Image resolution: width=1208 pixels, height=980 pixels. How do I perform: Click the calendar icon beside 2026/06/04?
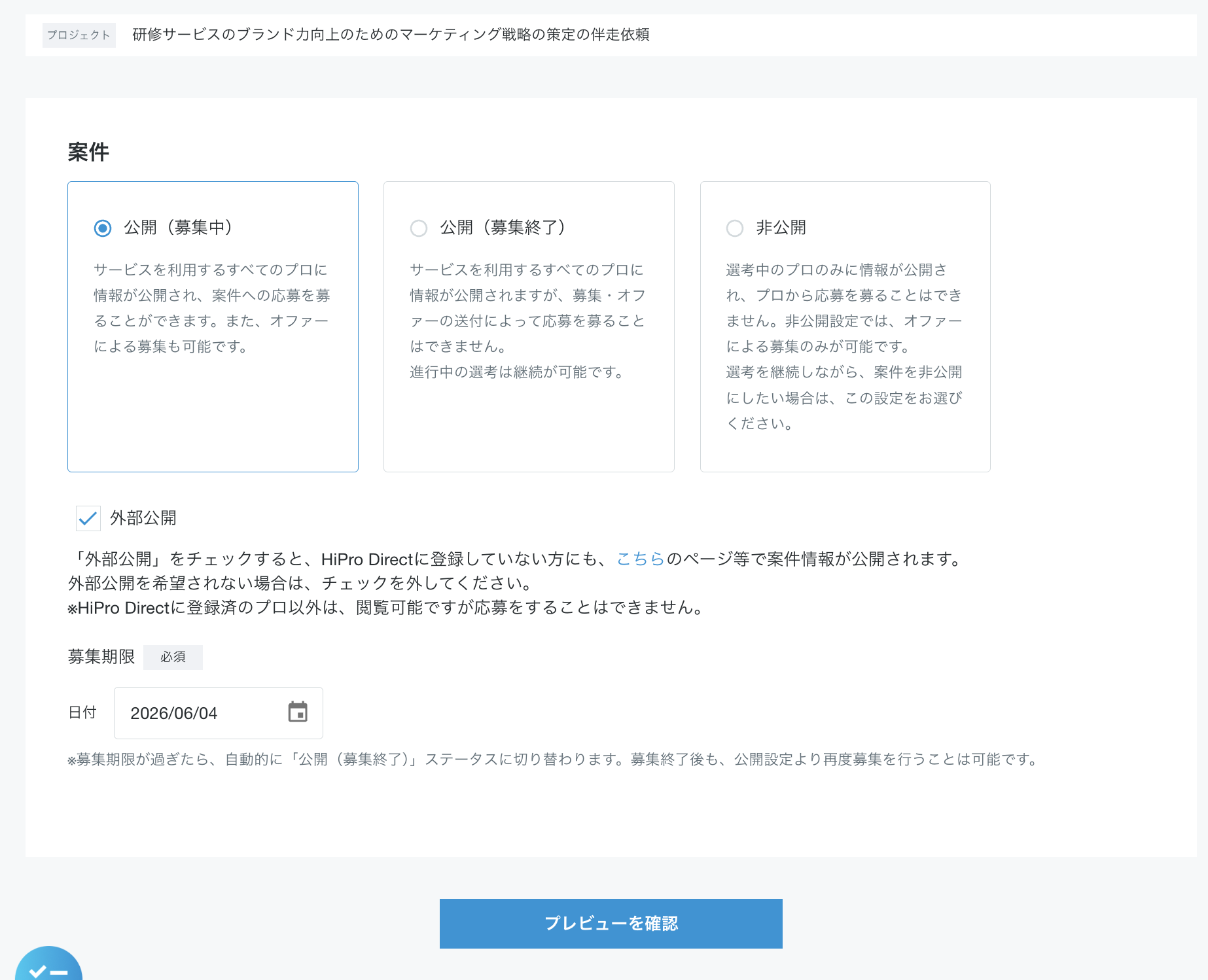[298, 713]
